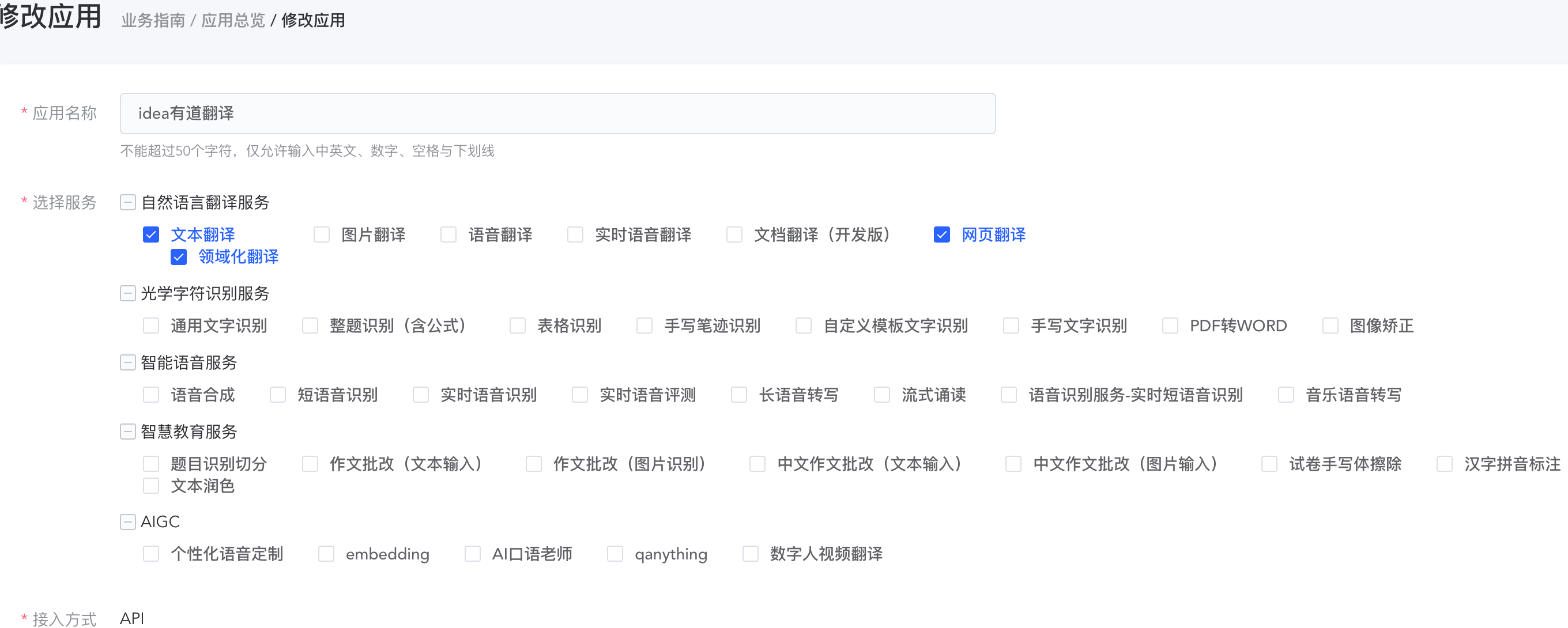
Task: Toggle the AIGC group checkbox
Action: tap(128, 522)
